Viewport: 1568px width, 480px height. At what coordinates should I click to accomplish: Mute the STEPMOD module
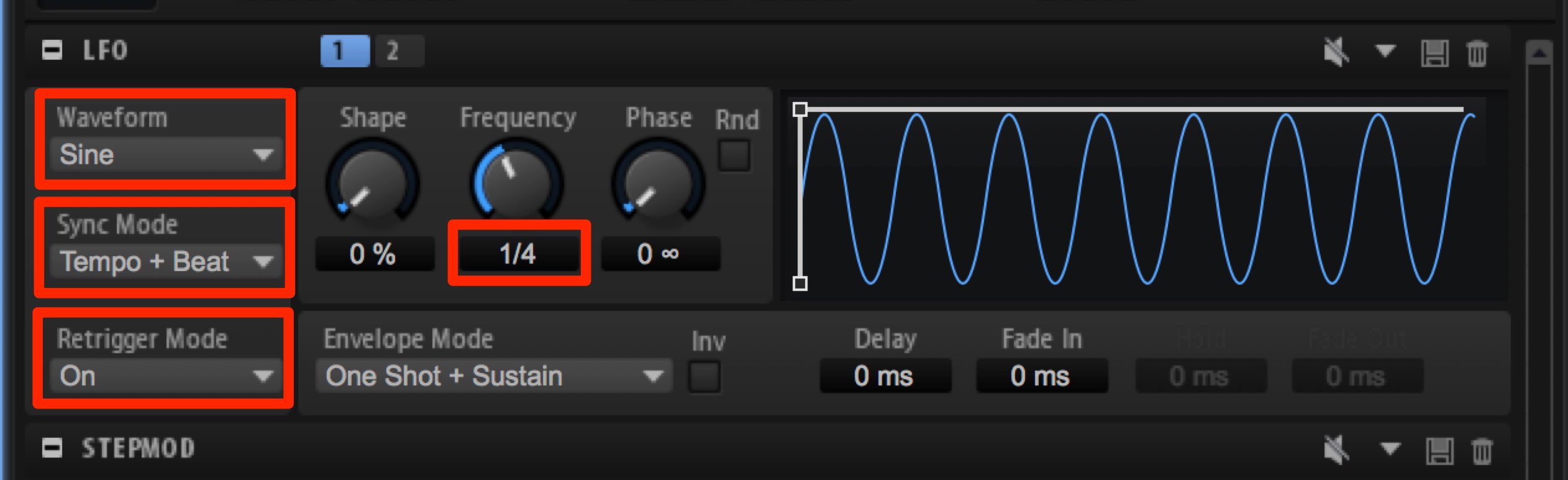(1336, 450)
